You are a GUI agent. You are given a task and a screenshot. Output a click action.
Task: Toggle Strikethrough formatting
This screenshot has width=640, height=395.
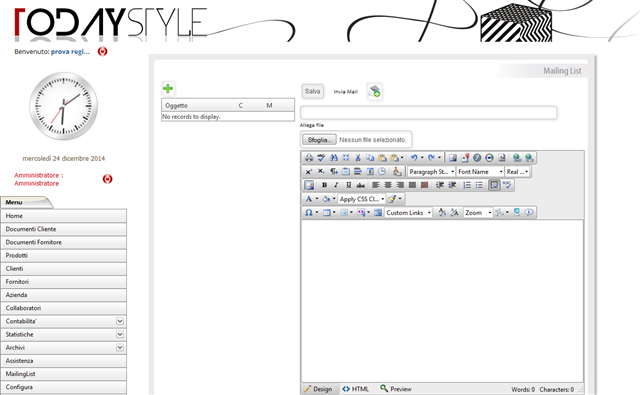(x=361, y=185)
